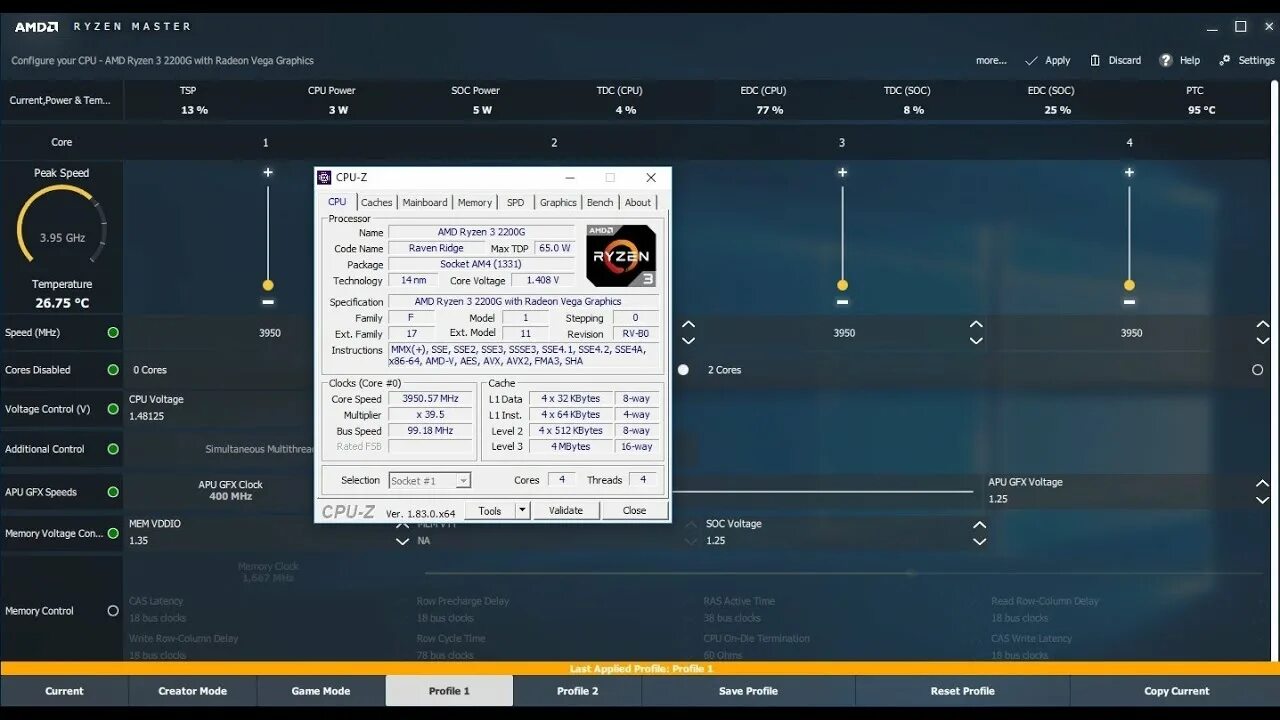Click the Core Speed 3950.57 MHz field
Image resolution: width=1280 pixels, height=720 pixels.
[430, 399]
